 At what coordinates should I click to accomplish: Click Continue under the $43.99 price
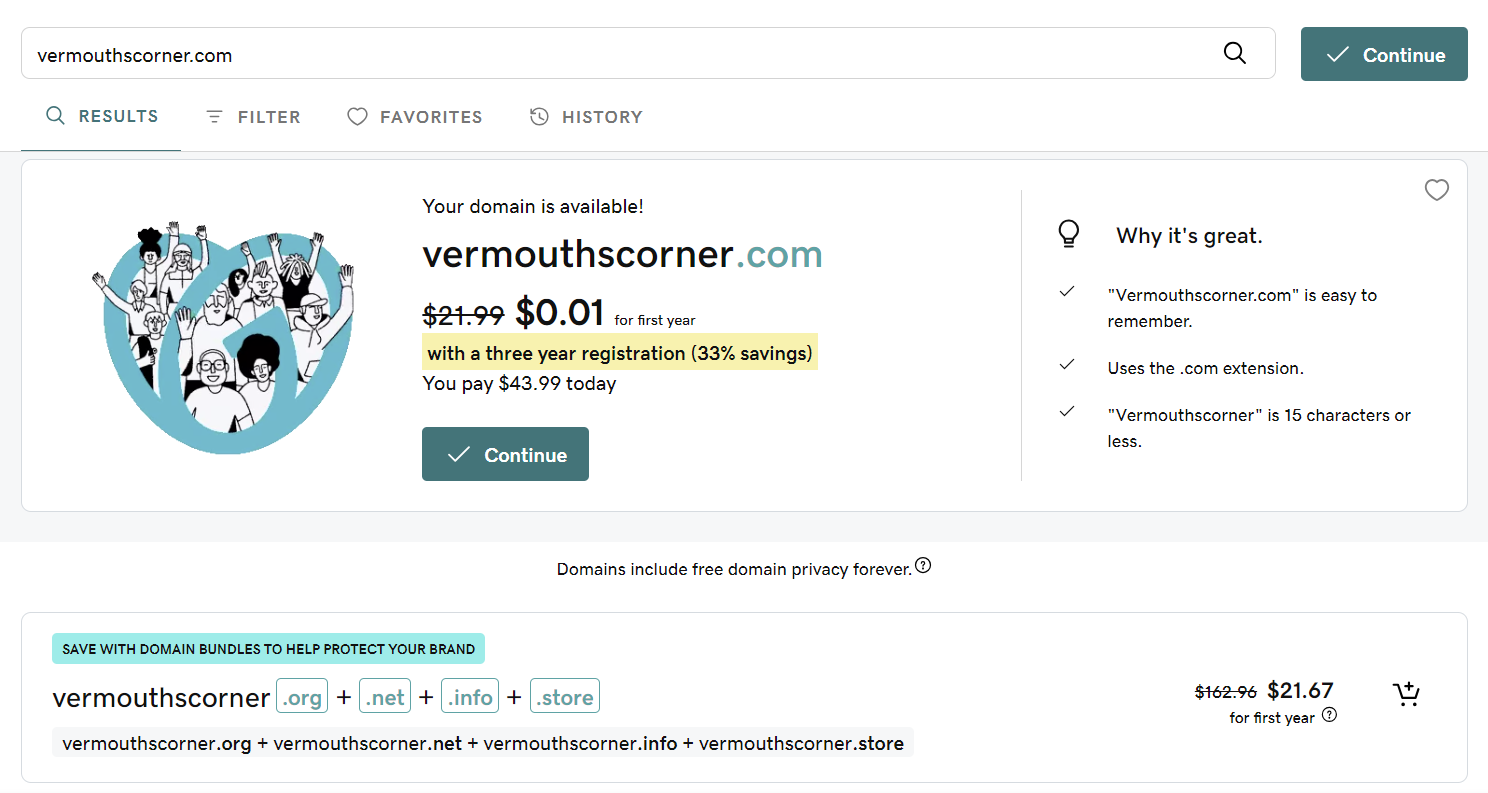pyautogui.click(x=505, y=455)
